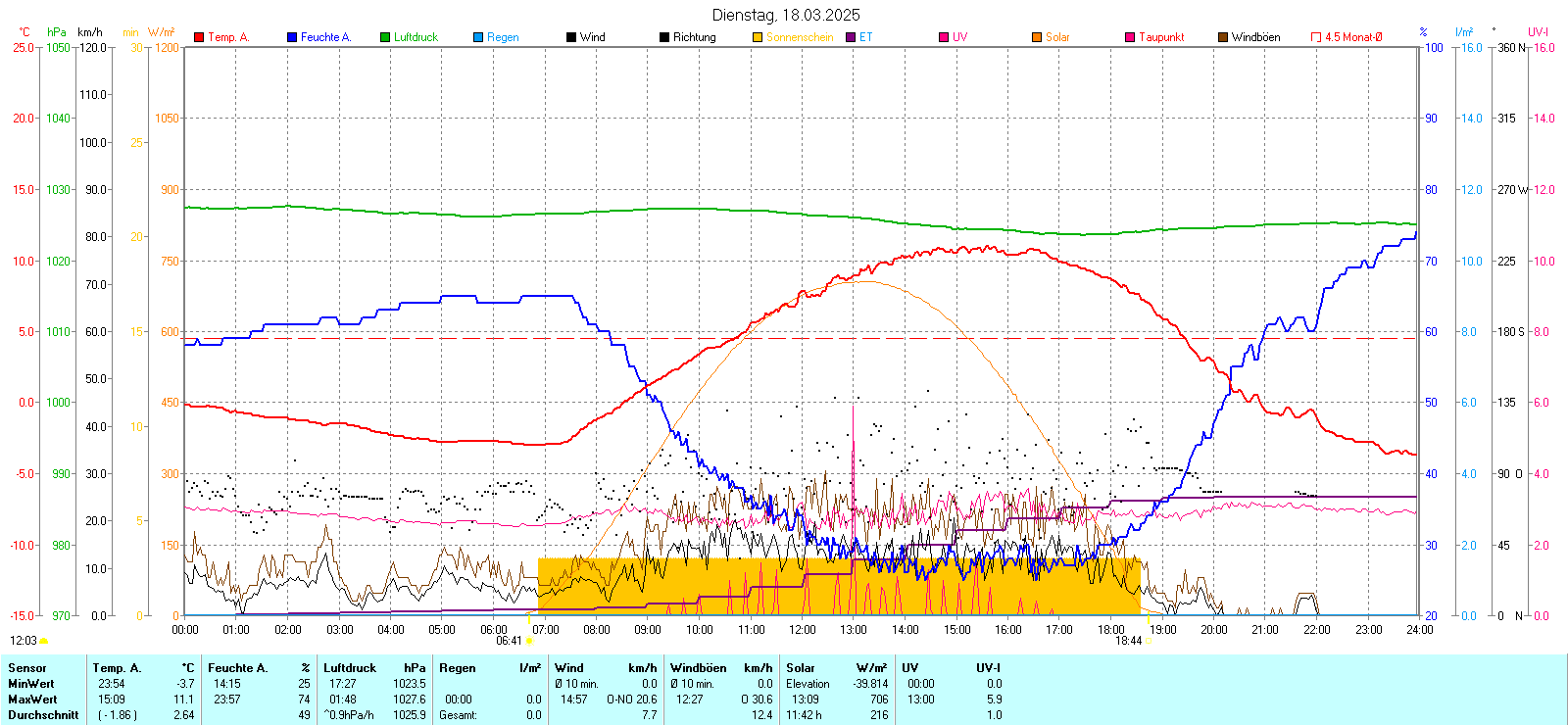Viewport: 1568px width, 725px height.
Task: Click the Durchschnitt row label
Action: click(43, 715)
